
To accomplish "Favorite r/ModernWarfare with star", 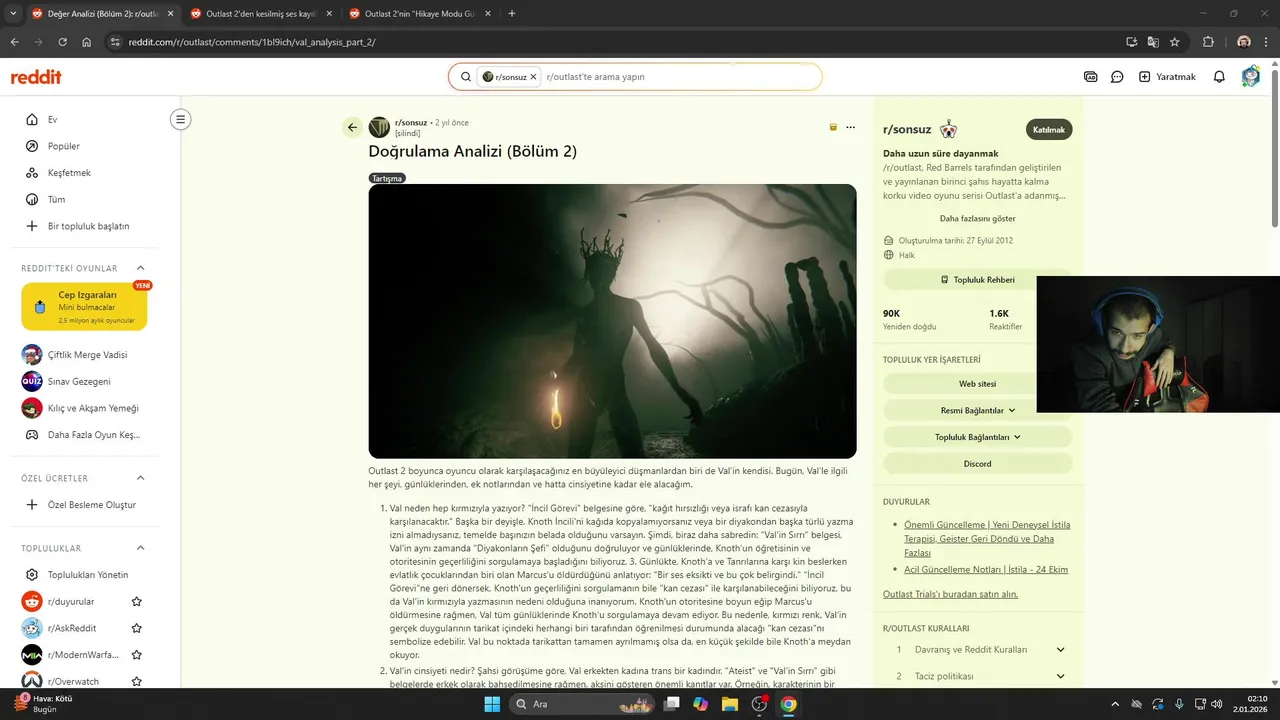I will (x=137, y=655).
